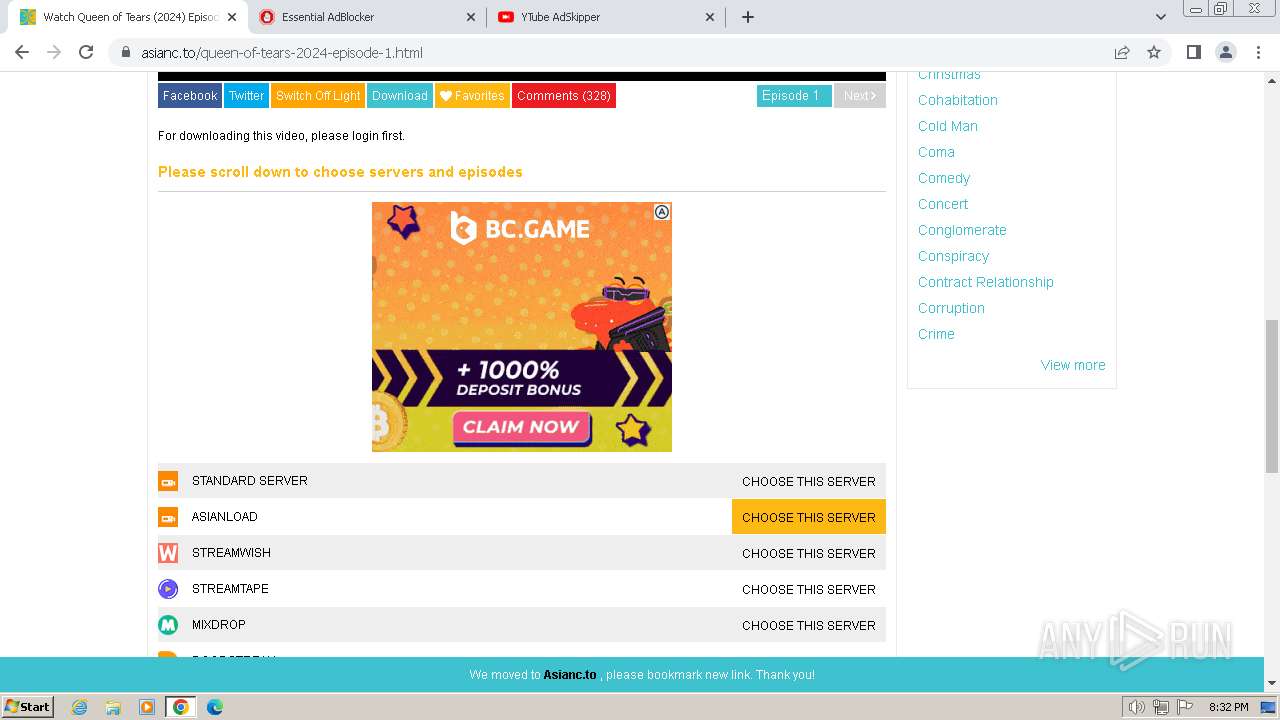Image resolution: width=1280 pixels, height=720 pixels.
Task: Click the volume speaker tray icon
Action: (x=1136, y=707)
